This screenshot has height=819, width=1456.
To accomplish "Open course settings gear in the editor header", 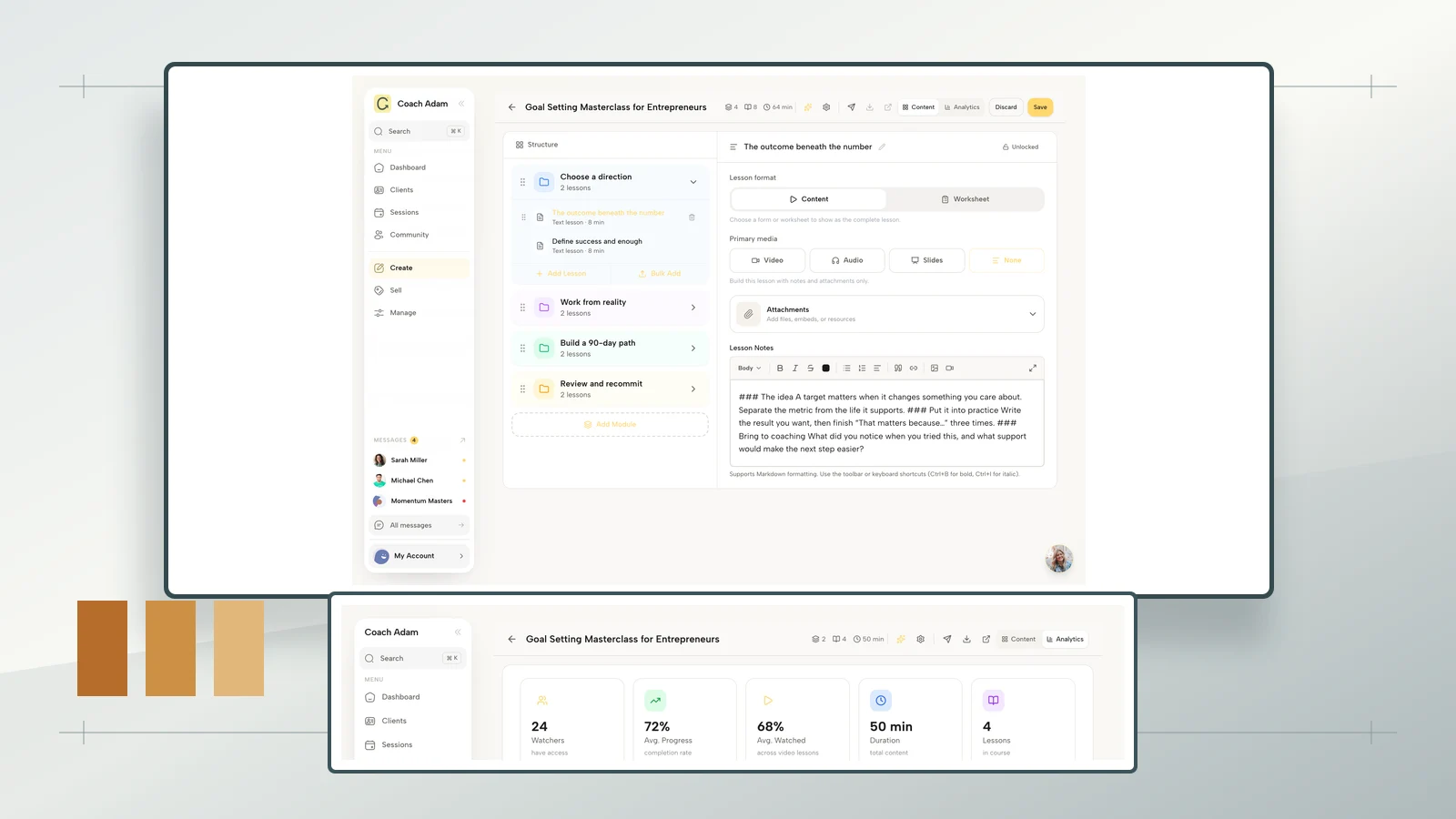I will tap(826, 107).
